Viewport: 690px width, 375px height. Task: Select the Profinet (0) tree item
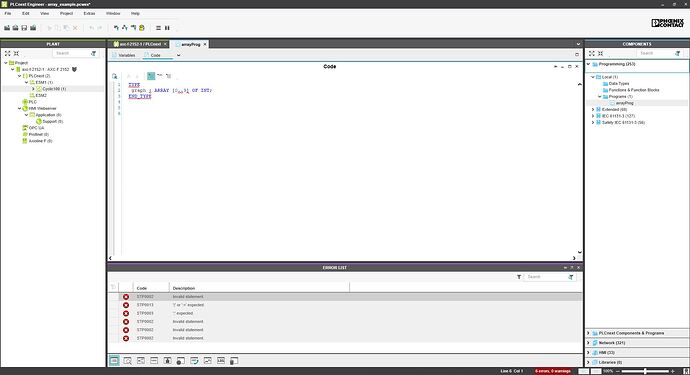(36, 134)
